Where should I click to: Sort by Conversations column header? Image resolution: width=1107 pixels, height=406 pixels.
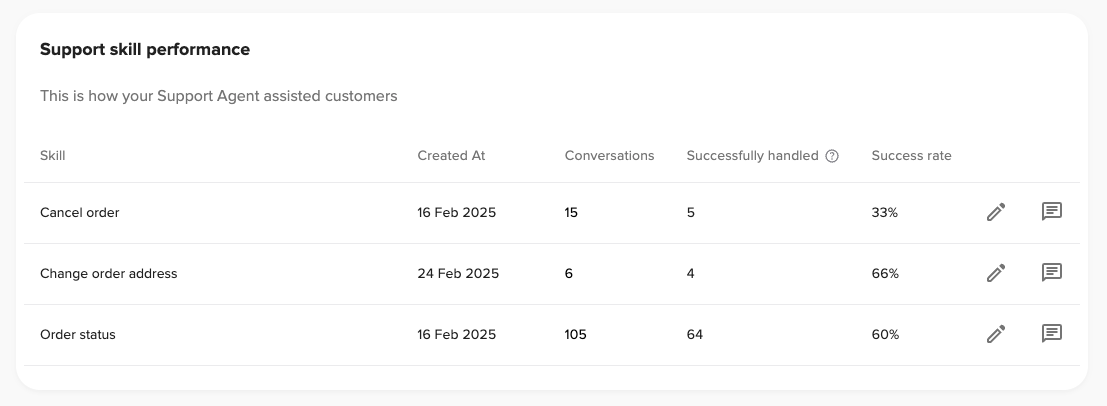pyautogui.click(x=609, y=156)
